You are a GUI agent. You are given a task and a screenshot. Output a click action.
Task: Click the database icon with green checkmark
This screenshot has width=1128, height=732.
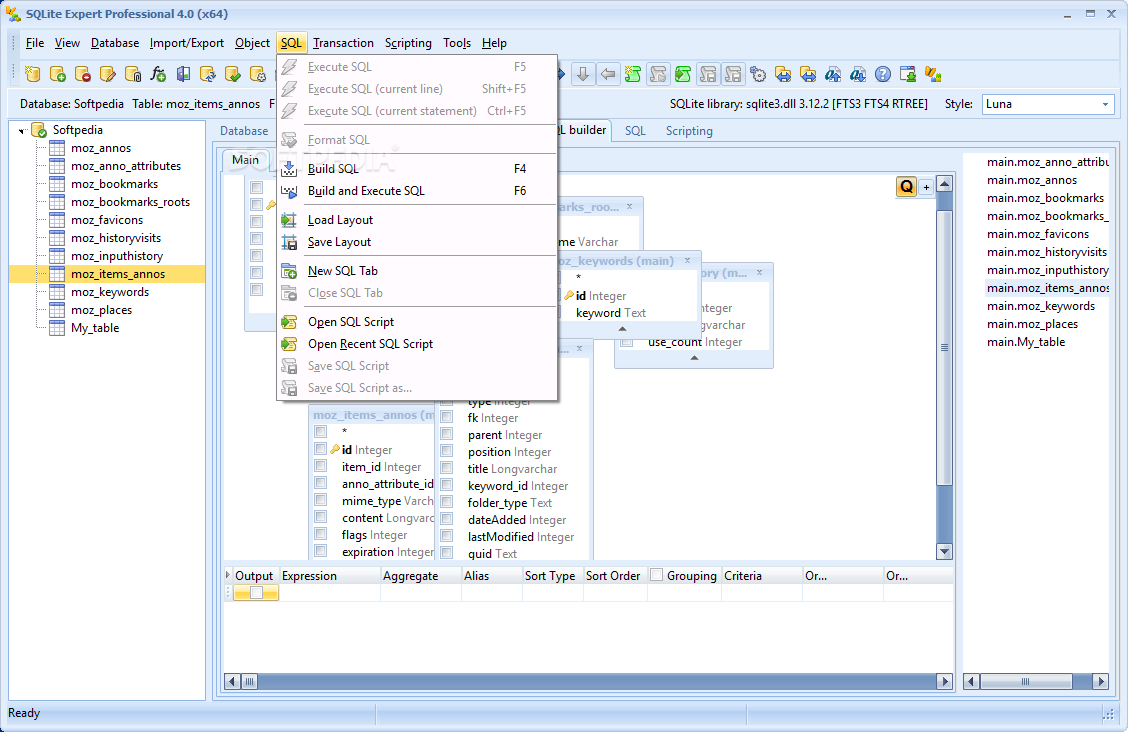click(233, 74)
